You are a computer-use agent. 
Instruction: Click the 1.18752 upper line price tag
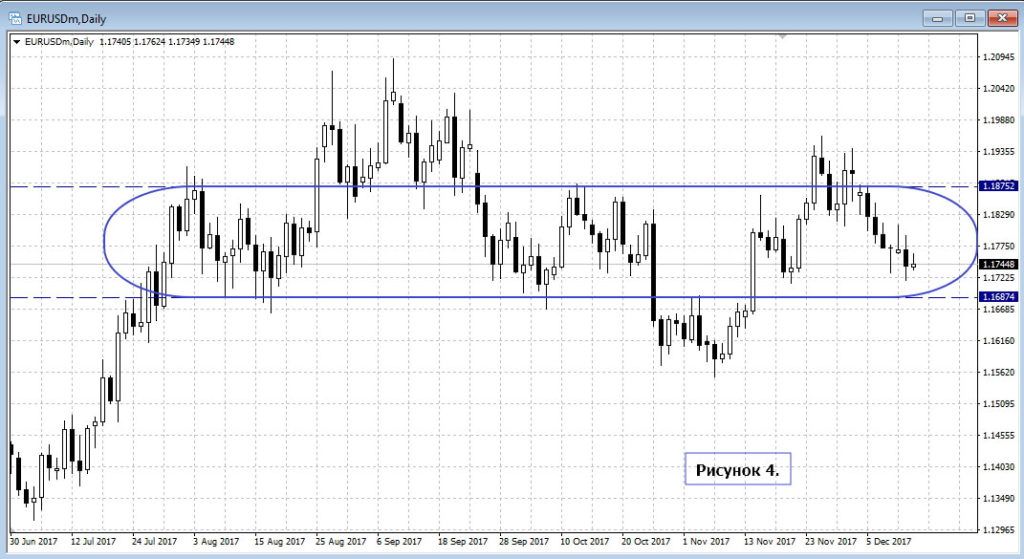tap(998, 187)
